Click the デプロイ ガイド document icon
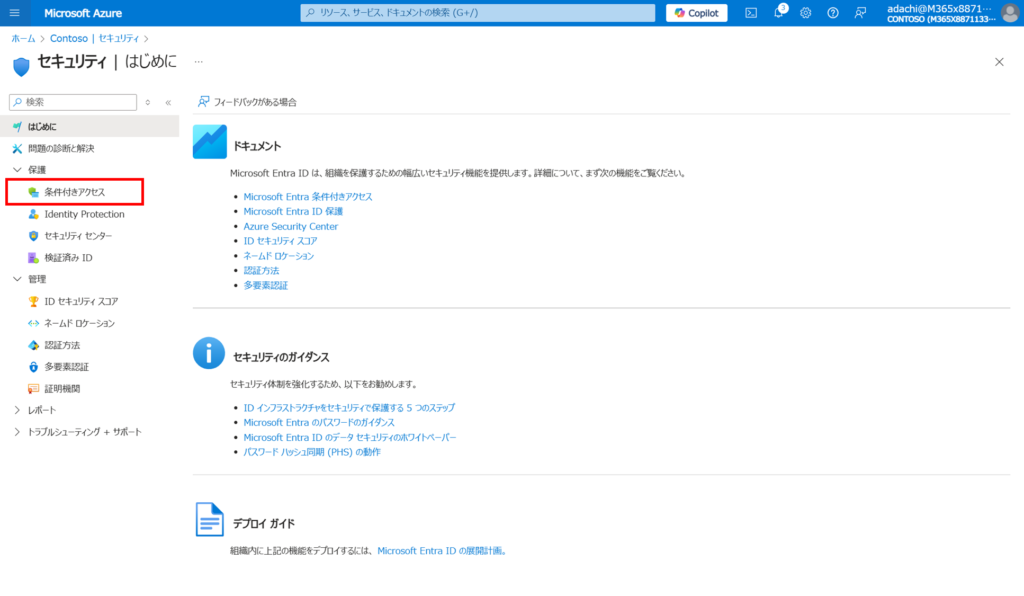The image size is (1024, 596). pos(209,520)
